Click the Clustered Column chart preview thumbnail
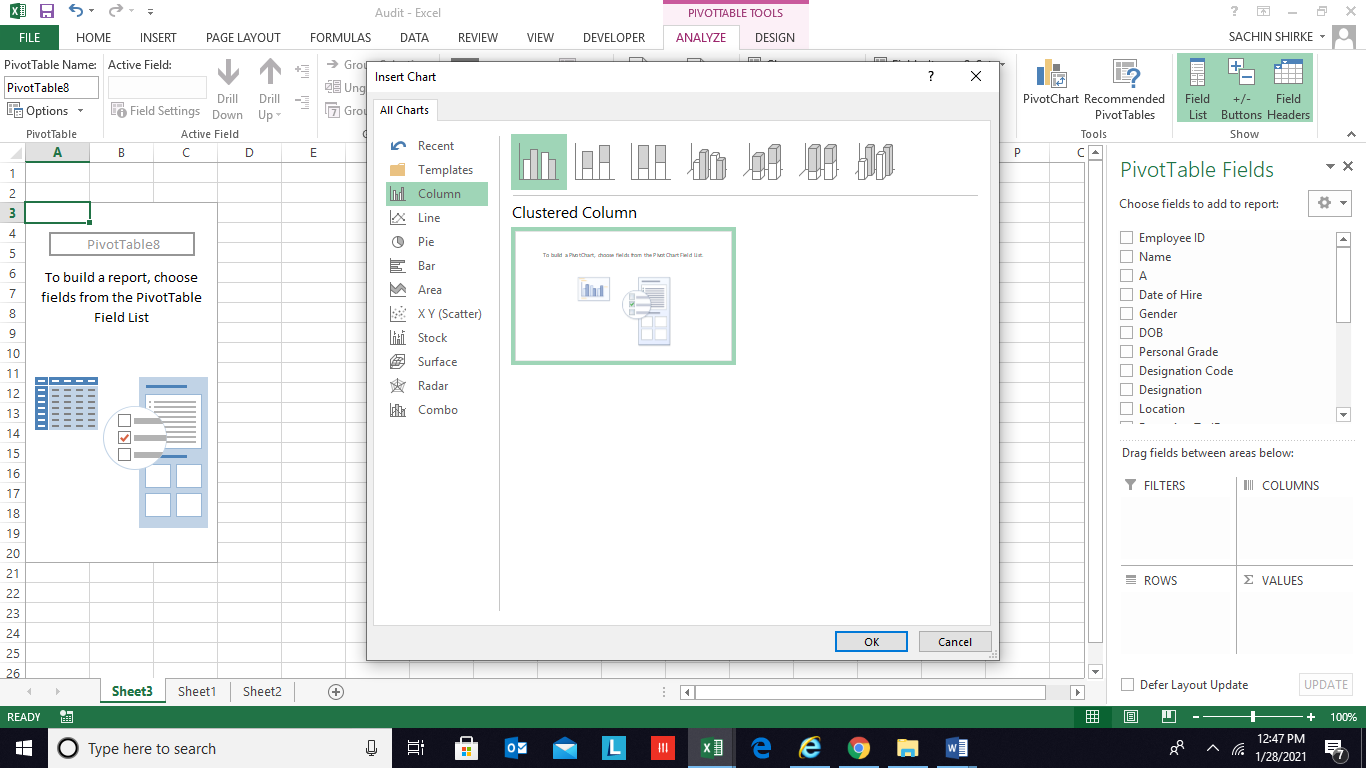The height and width of the screenshot is (768, 1366). tap(623, 296)
